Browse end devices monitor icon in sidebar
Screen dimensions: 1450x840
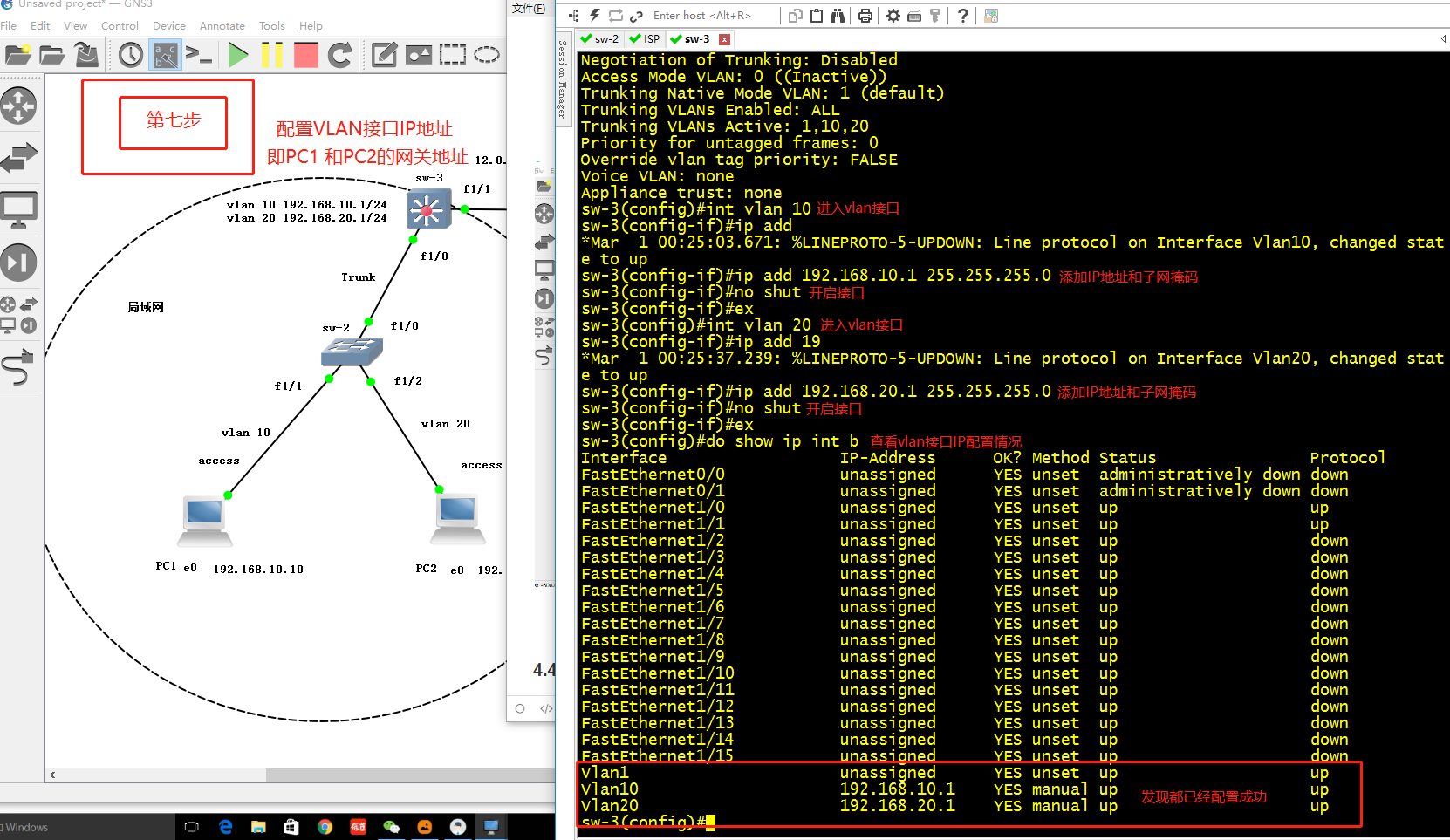[x=18, y=210]
